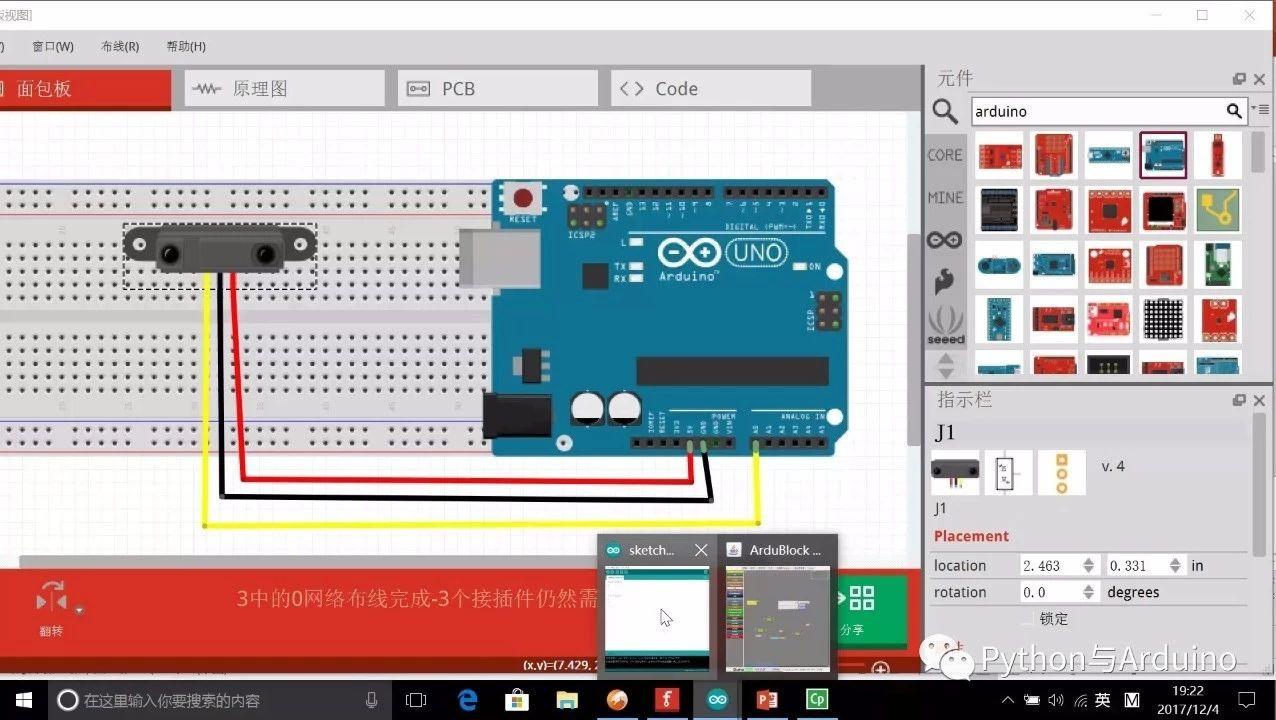Open the sketch Arduino IDE window preview
Screen dimensions: 1276x720
point(657,618)
